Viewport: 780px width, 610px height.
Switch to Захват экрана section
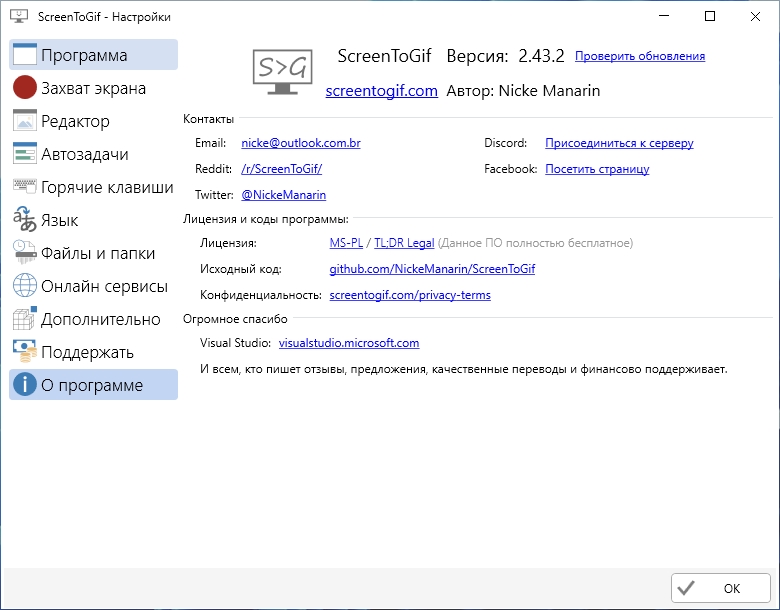[94, 88]
